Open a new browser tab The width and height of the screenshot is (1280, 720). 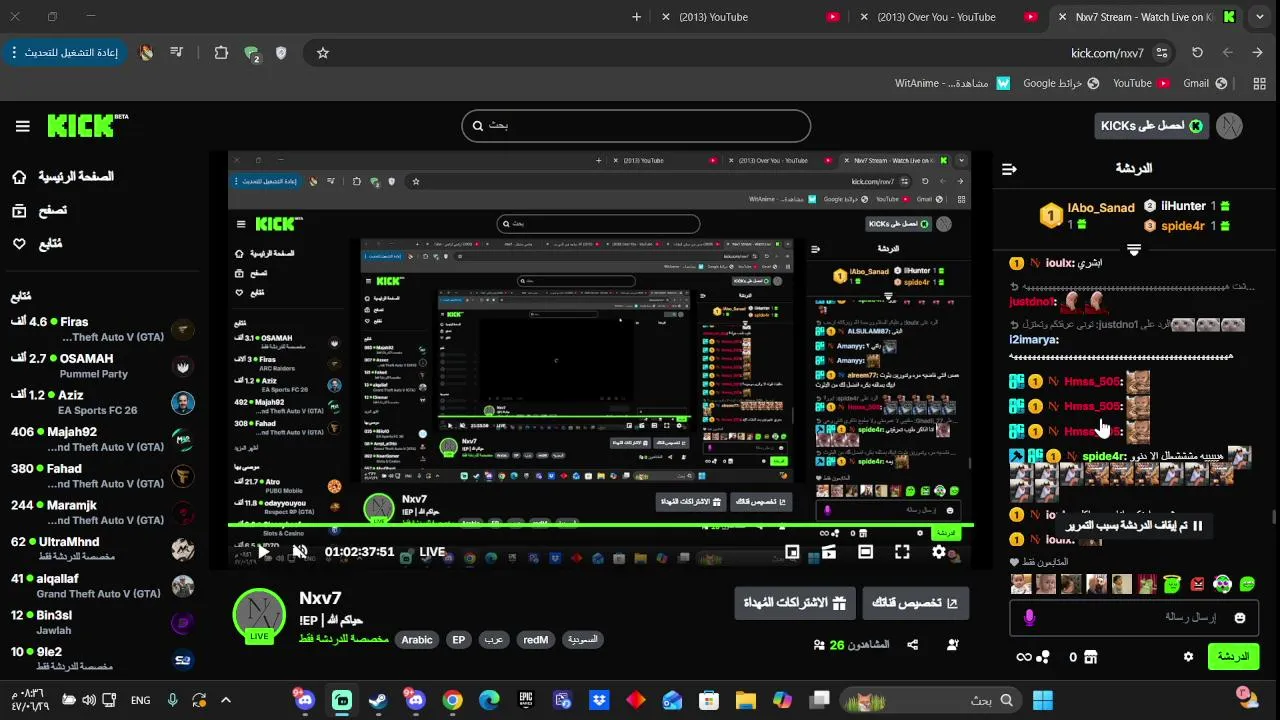coord(636,17)
